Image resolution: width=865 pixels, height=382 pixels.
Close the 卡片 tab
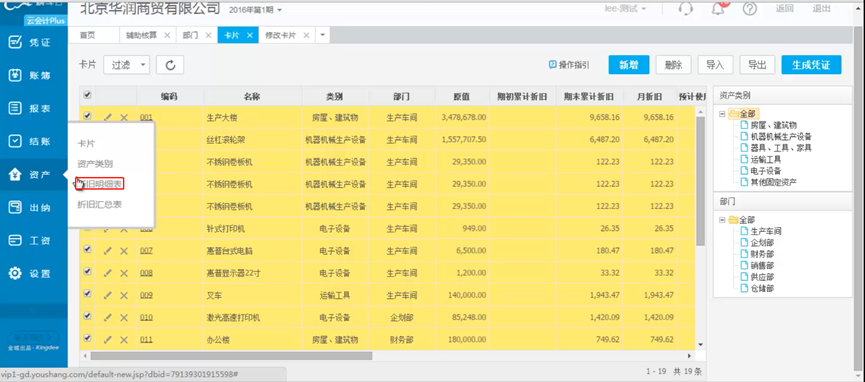pos(249,35)
